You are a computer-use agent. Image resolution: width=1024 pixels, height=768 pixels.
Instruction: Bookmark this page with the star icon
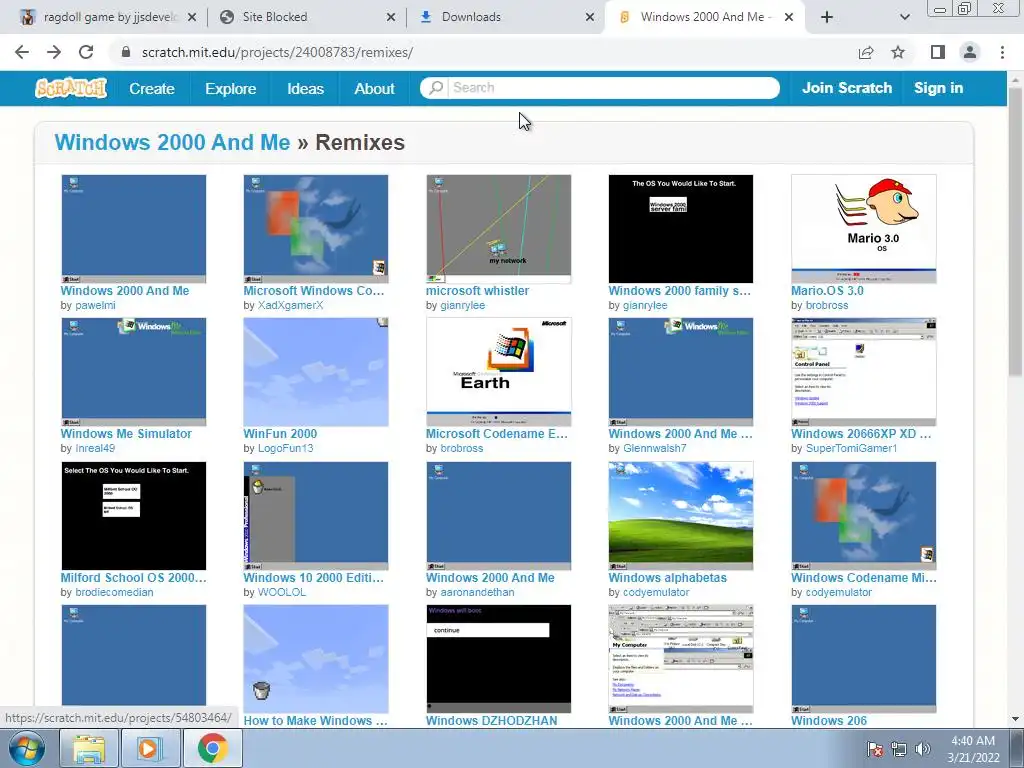coord(898,52)
